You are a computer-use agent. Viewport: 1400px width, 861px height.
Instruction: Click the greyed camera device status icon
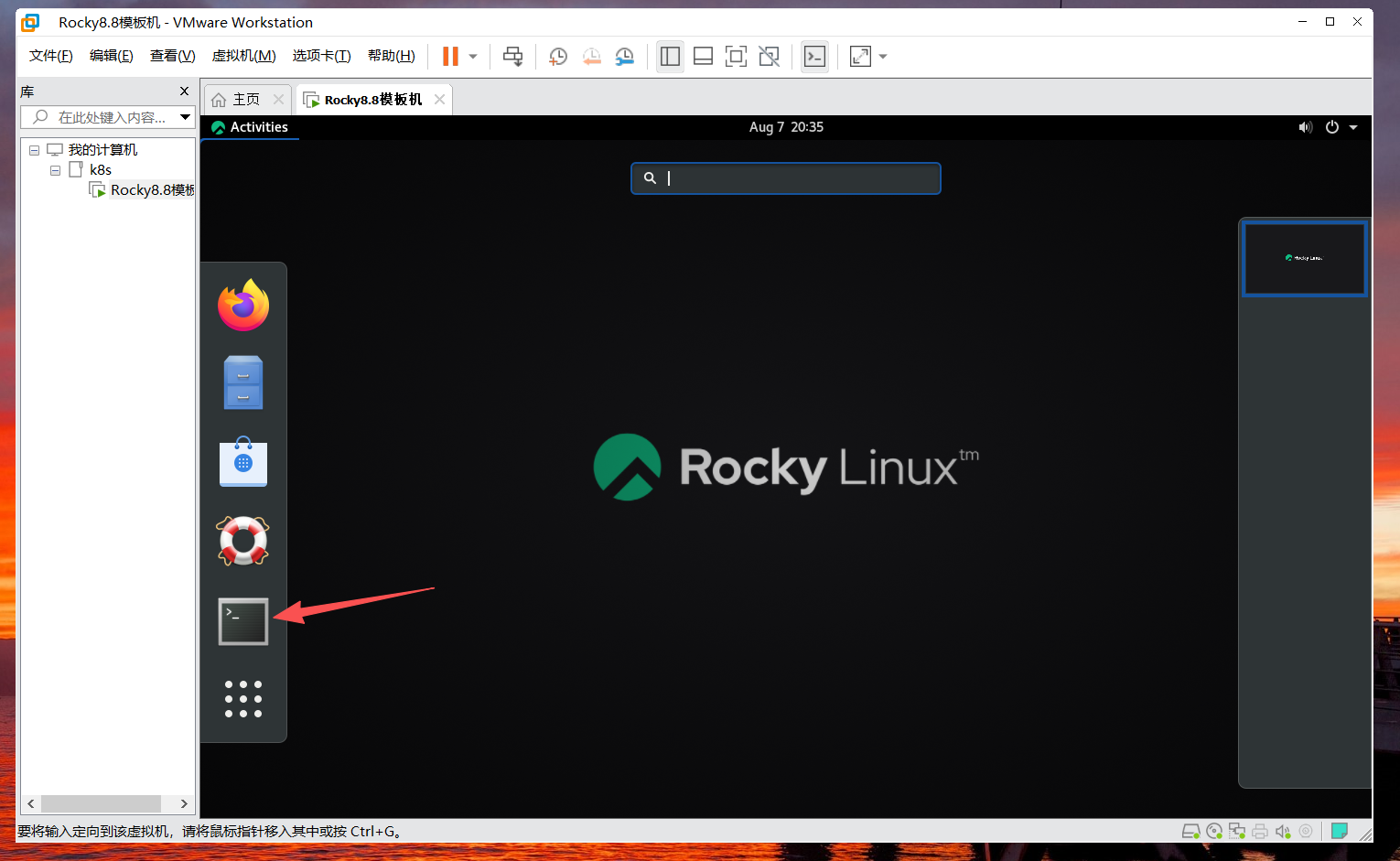[x=1306, y=832]
